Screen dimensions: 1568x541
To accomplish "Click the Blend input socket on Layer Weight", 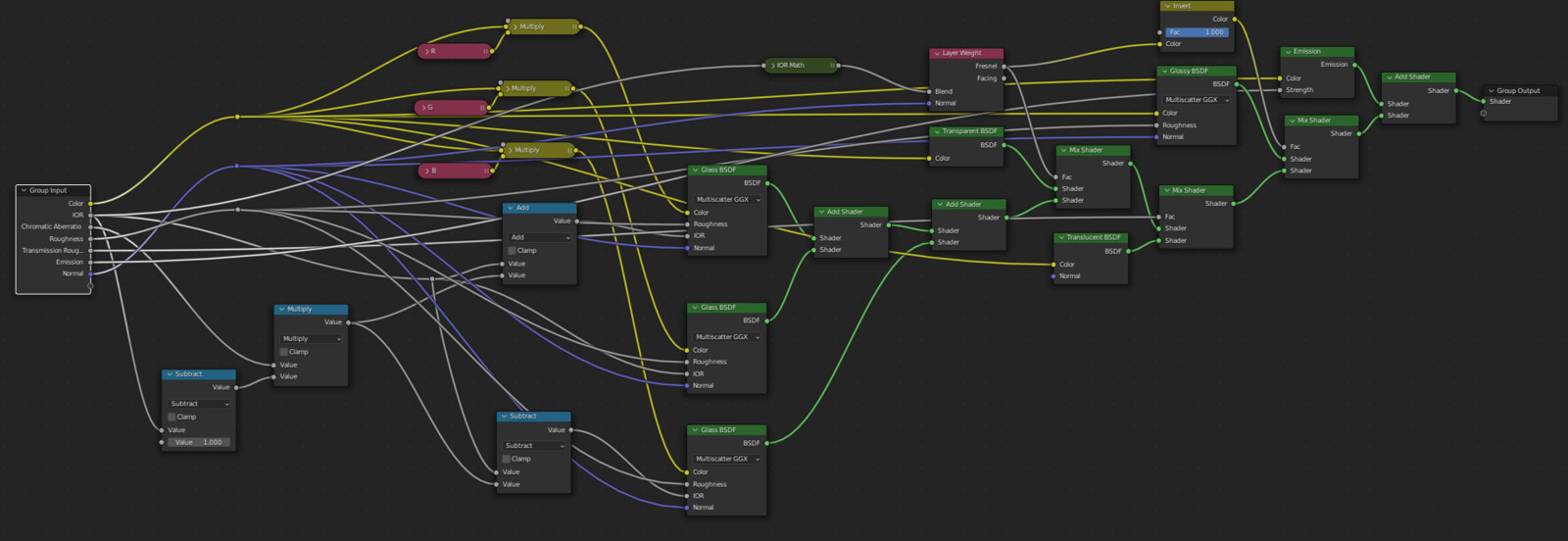I will point(929,91).
